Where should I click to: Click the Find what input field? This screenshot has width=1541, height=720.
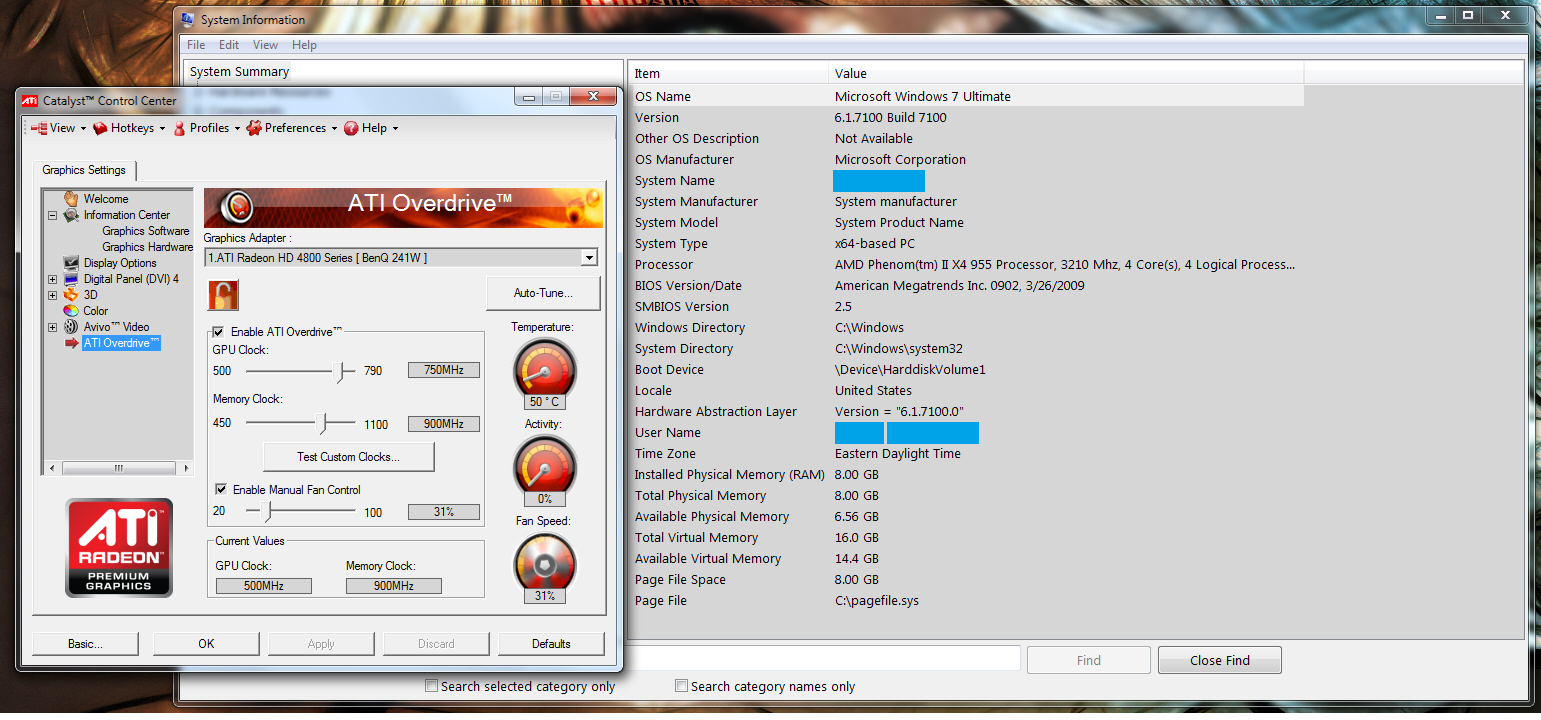[820, 658]
